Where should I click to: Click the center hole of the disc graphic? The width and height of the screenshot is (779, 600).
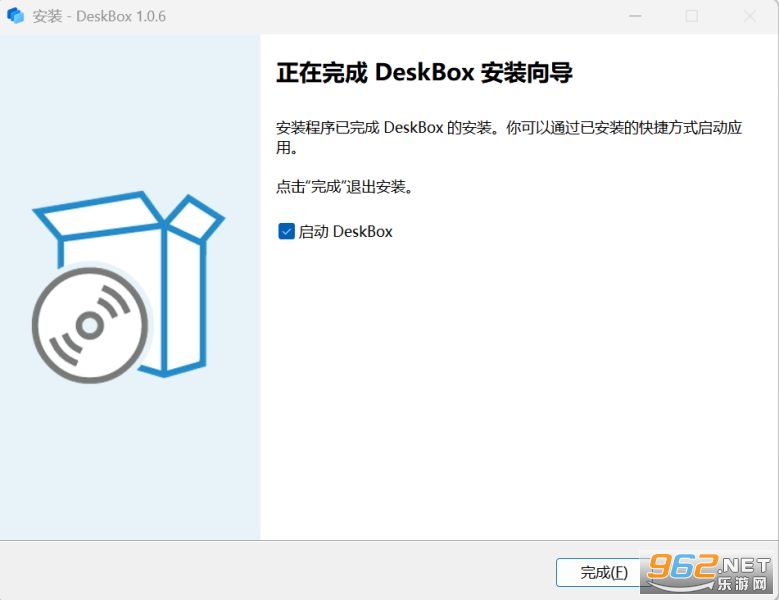coord(90,325)
